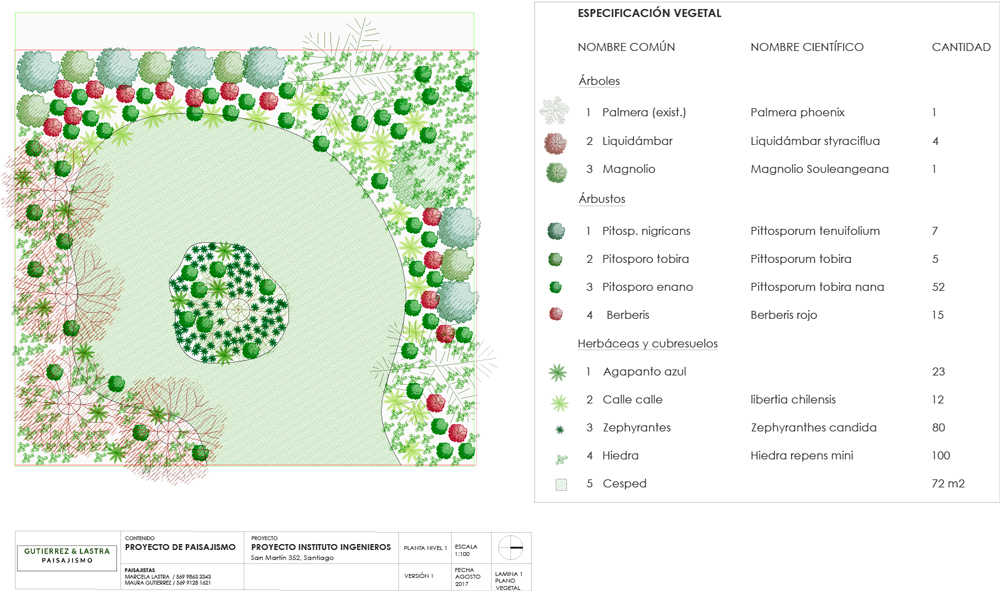Click the NOMBRE COMÚN column header

626,47
